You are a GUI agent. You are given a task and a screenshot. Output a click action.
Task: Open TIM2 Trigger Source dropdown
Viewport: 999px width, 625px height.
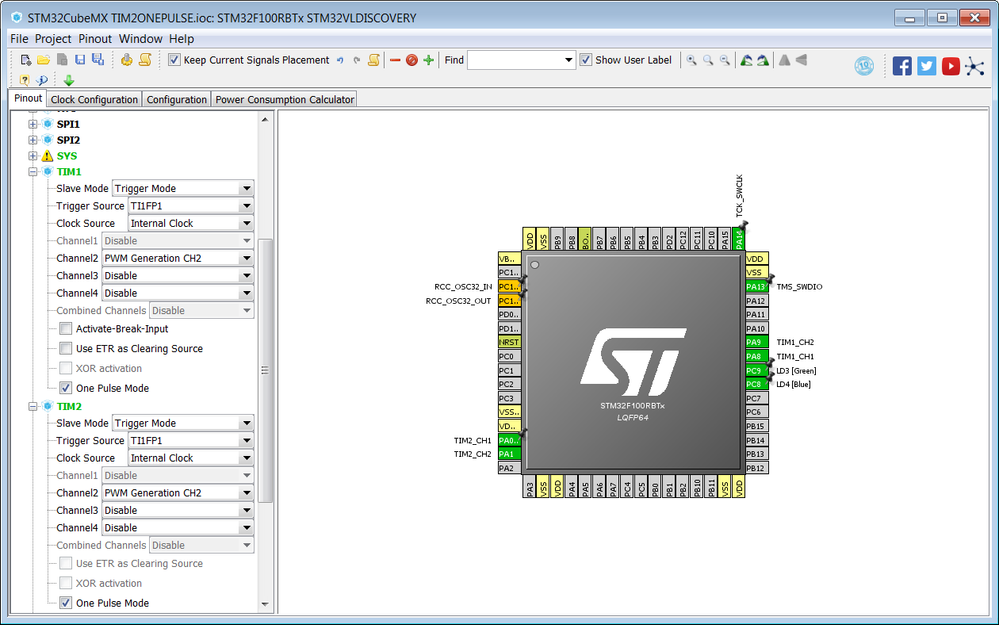tap(190, 441)
